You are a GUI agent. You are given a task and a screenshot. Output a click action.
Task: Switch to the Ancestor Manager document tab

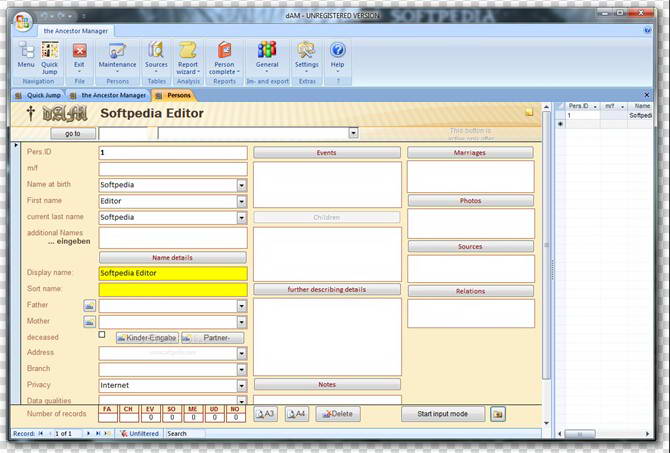pyautogui.click(x=109, y=95)
